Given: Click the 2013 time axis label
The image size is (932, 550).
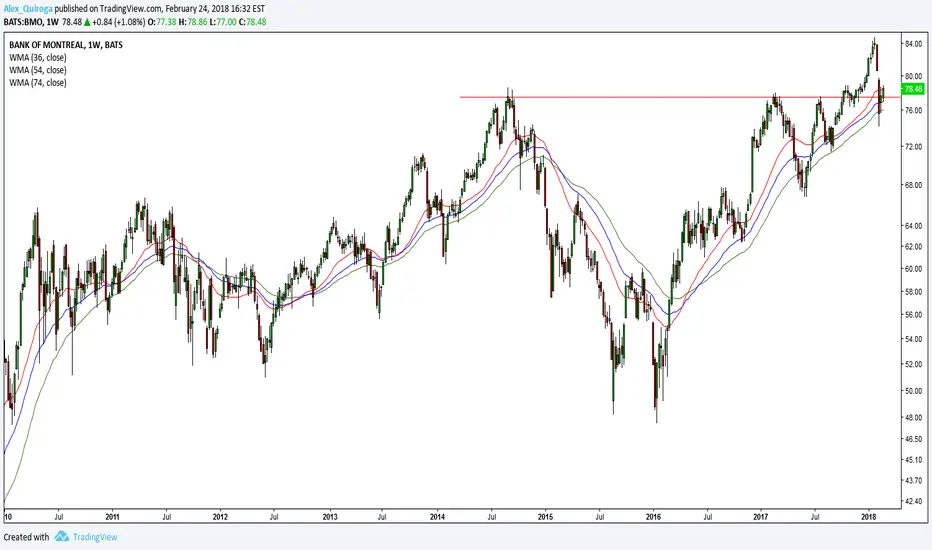Looking at the screenshot, I should coord(330,517).
